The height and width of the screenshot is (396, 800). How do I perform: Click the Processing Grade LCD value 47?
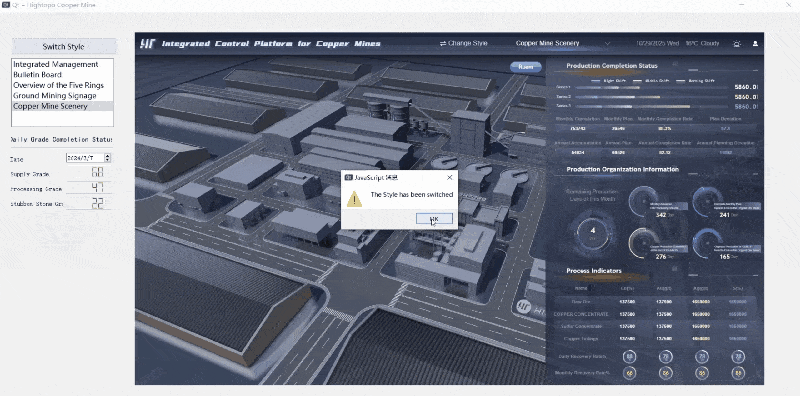click(x=97, y=188)
